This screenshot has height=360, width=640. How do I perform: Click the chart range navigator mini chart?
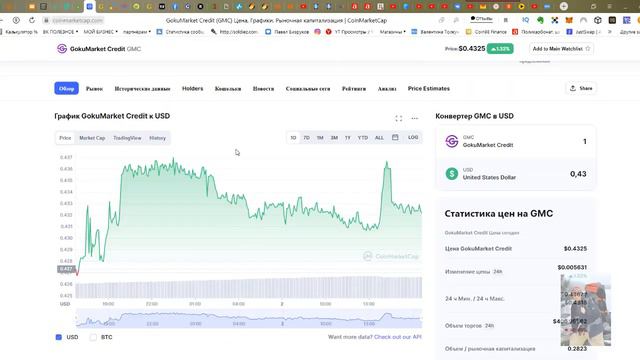click(249, 318)
